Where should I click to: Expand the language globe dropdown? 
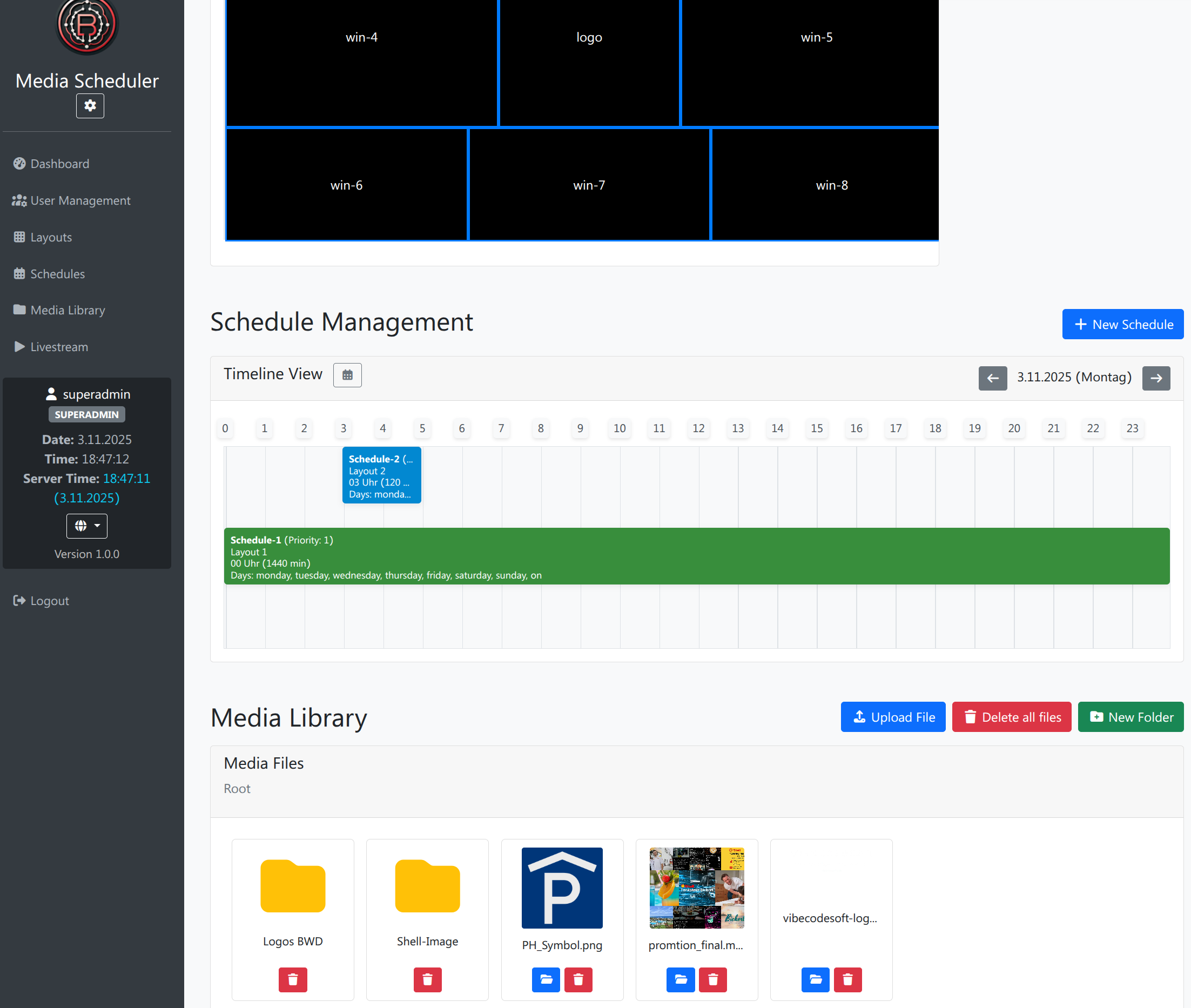(x=87, y=526)
